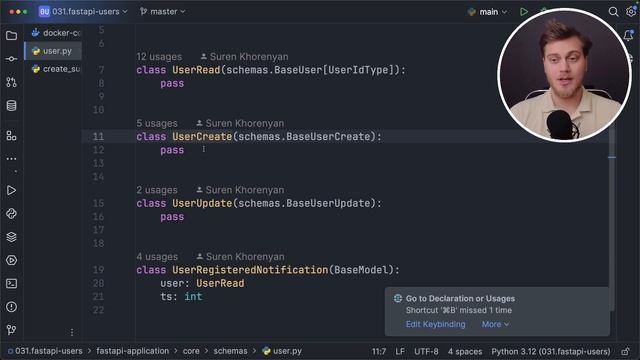The width and height of the screenshot is (640, 360).
Task: Click 12 usages hint above UserRead
Action: tap(159, 57)
